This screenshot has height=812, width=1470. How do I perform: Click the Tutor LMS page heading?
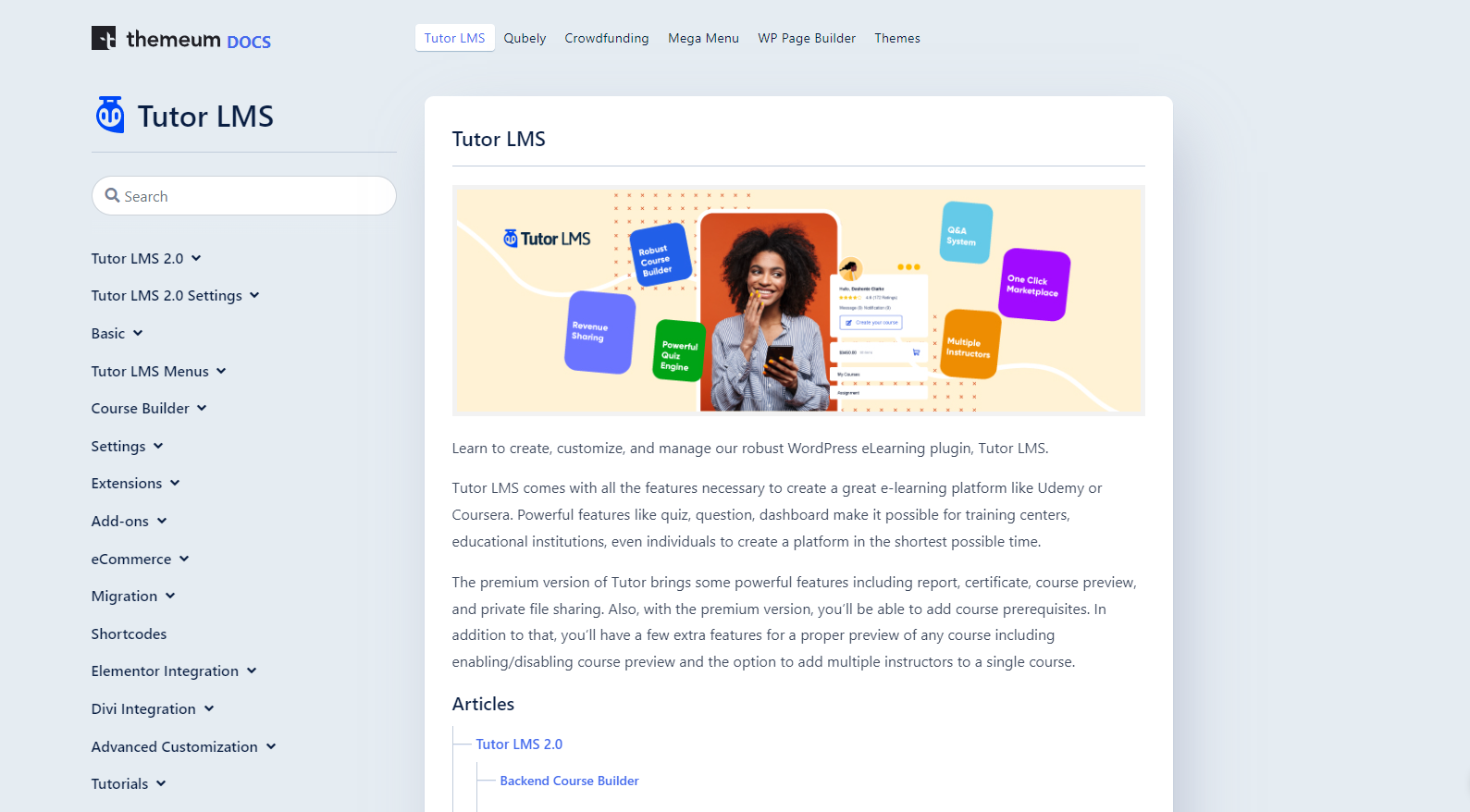click(499, 139)
